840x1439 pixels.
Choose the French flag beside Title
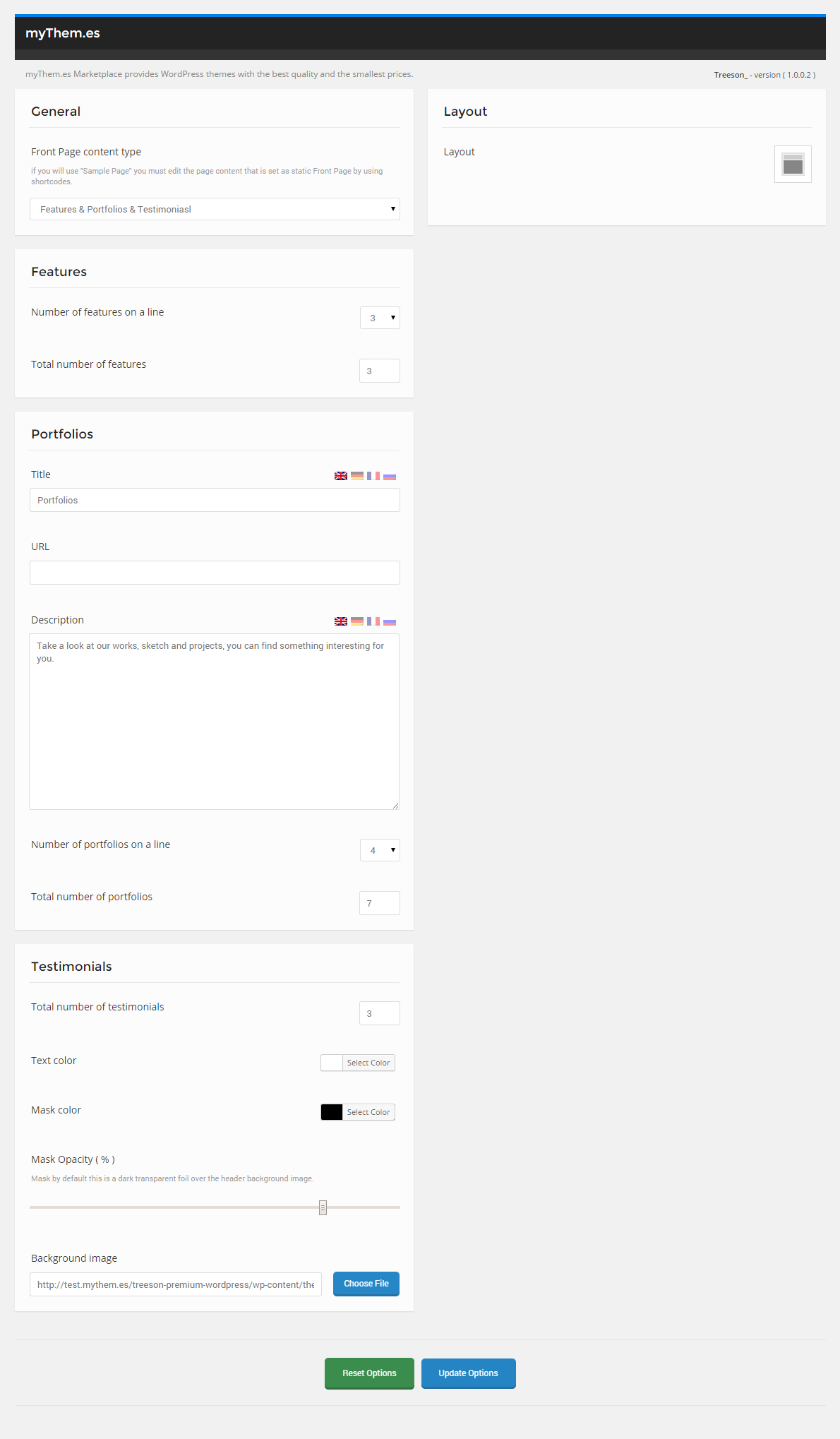[x=373, y=476]
